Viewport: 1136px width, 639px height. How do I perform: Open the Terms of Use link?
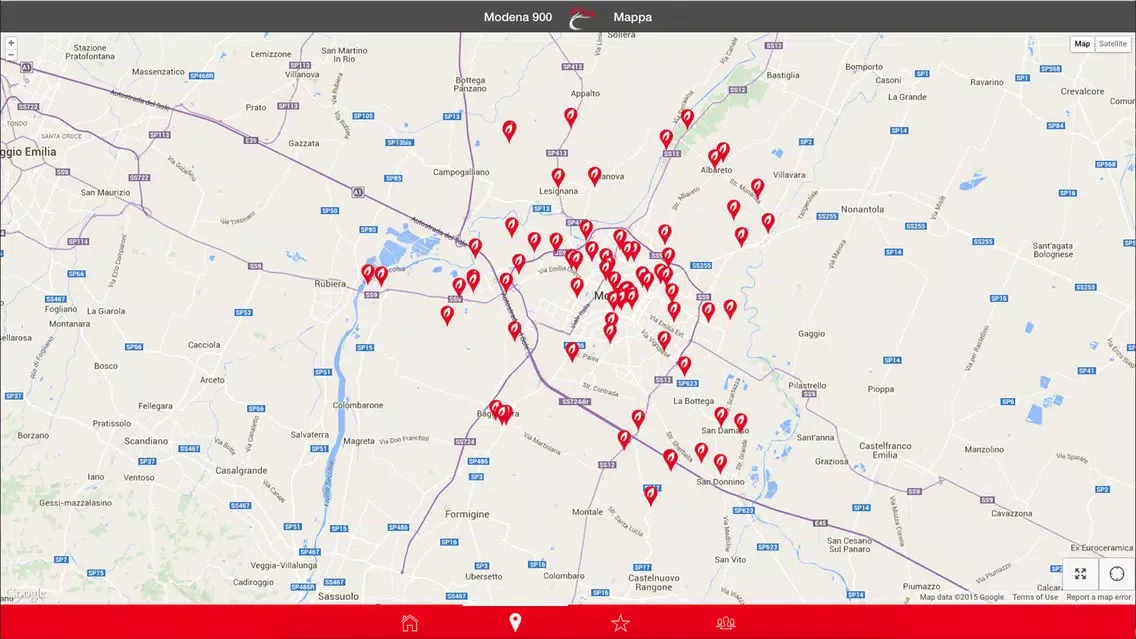click(1035, 597)
